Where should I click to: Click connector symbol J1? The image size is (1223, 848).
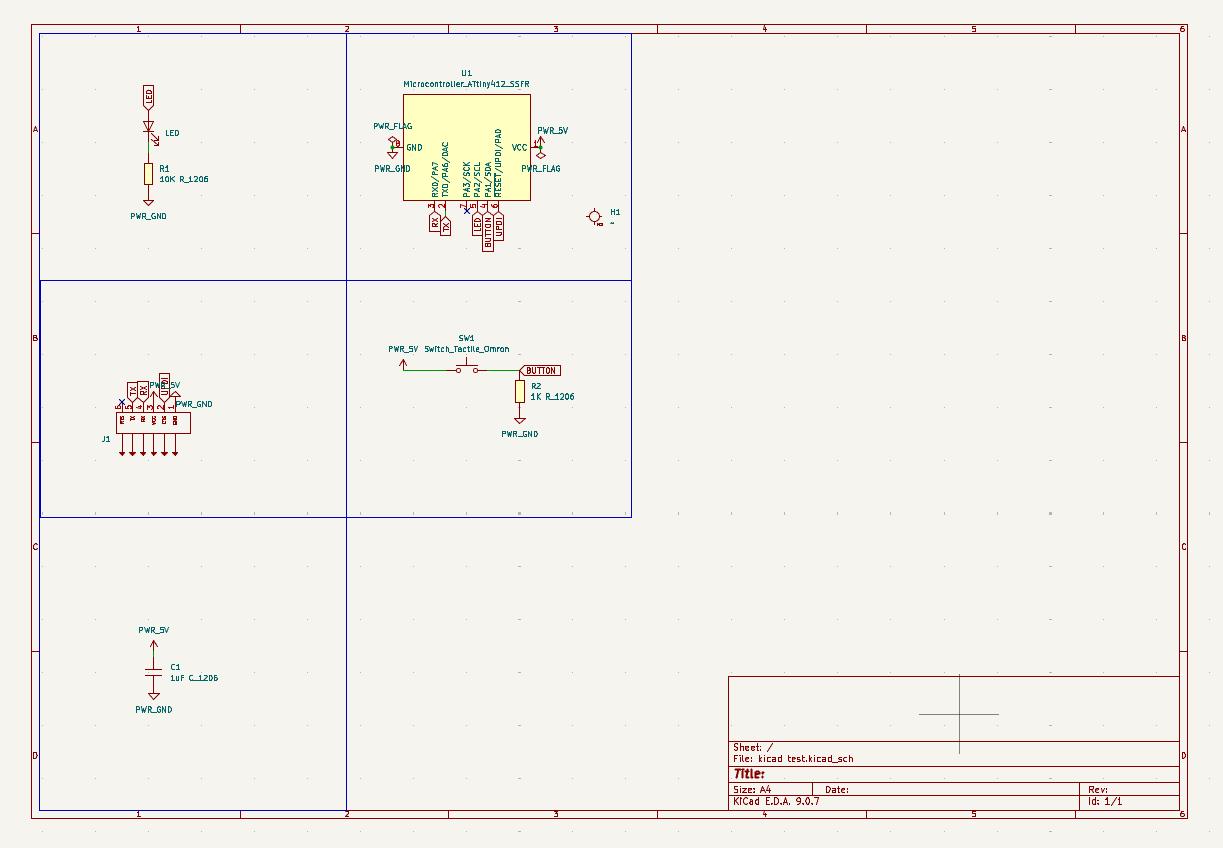[x=153, y=422]
